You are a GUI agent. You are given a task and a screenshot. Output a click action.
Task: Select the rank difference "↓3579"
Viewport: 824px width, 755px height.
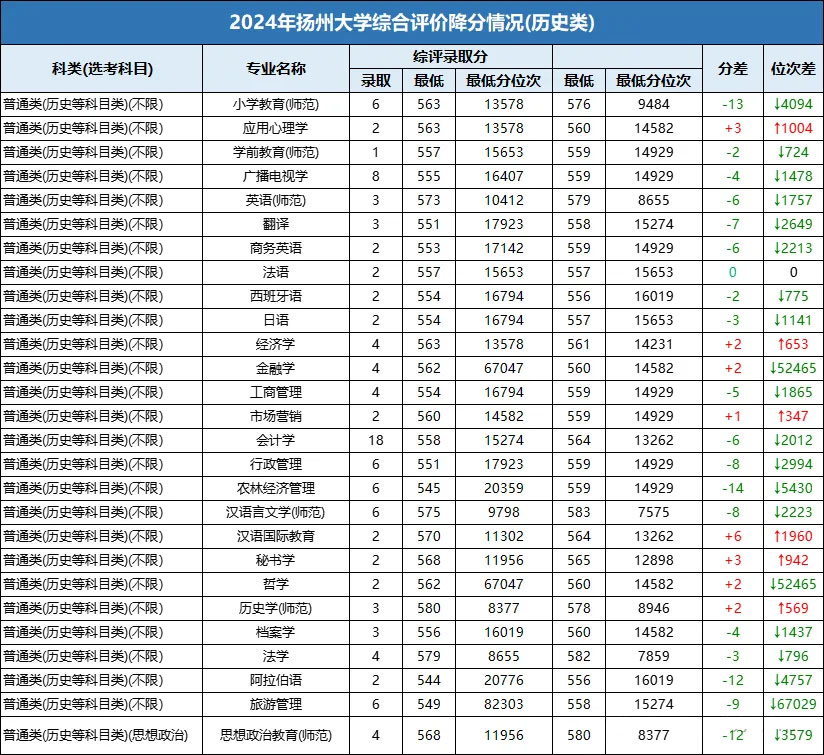click(x=793, y=735)
